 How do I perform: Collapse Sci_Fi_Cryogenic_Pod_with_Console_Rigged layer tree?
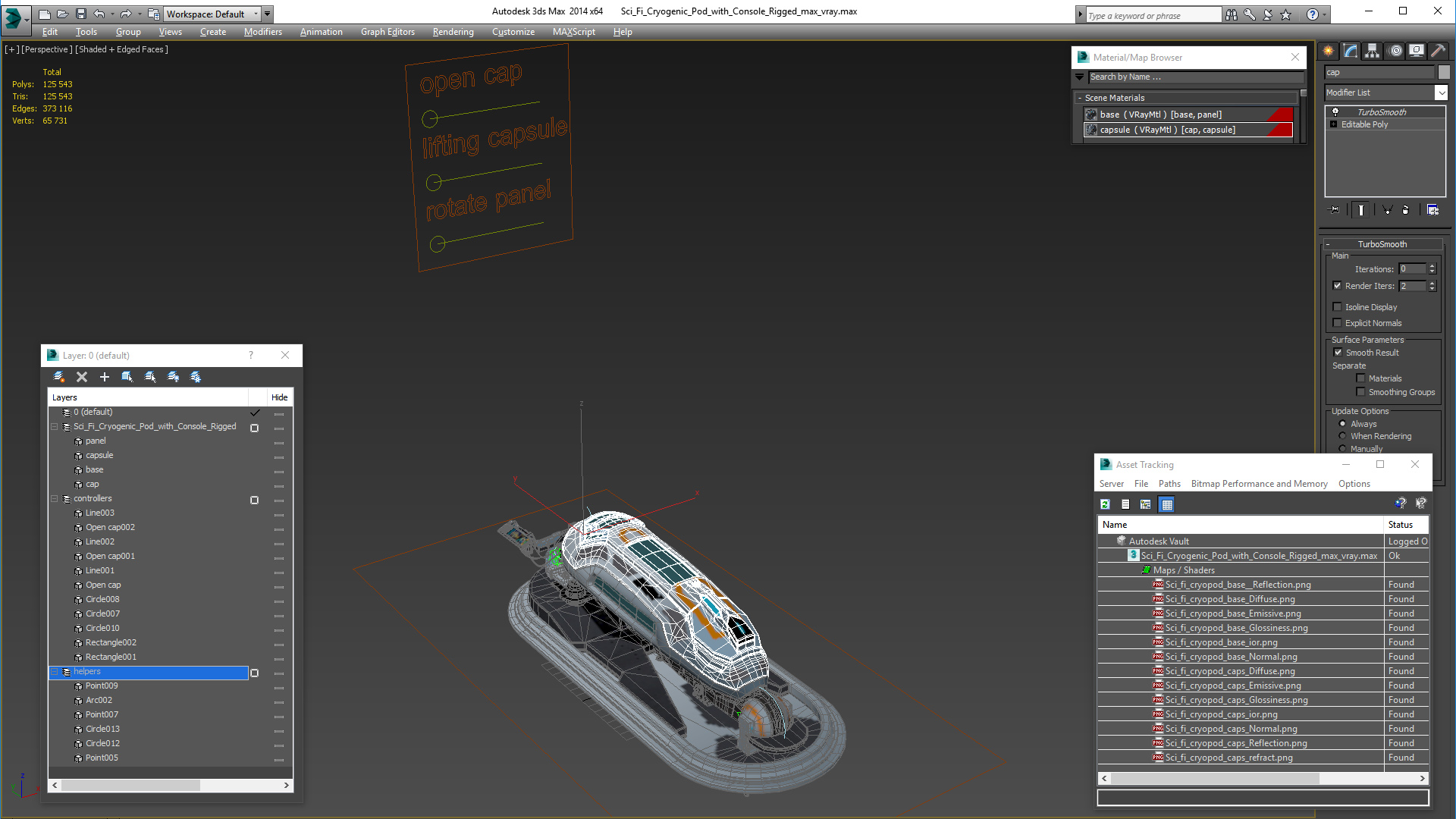pyautogui.click(x=55, y=427)
